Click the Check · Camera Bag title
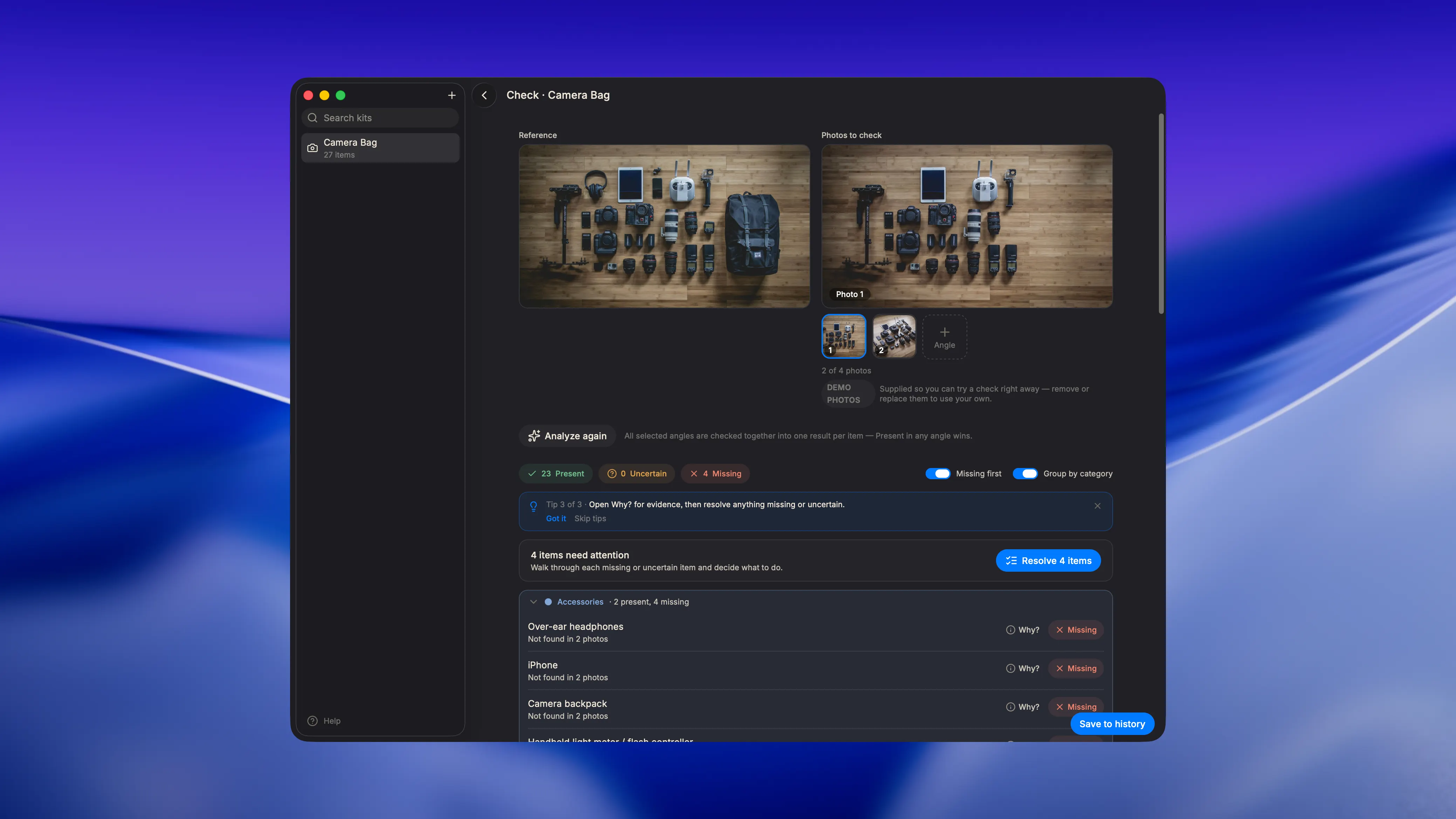 pyautogui.click(x=558, y=95)
